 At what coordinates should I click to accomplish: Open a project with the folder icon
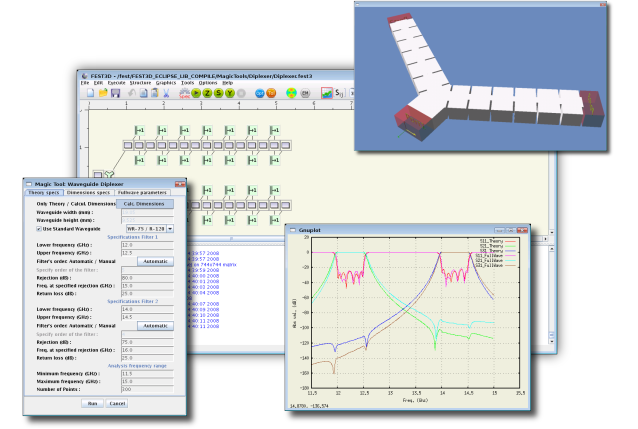point(103,93)
